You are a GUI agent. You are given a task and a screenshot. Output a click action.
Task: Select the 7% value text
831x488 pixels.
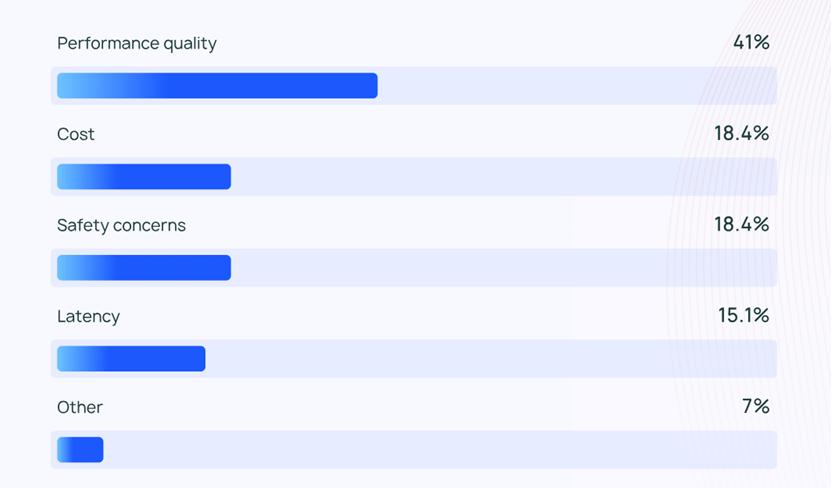755,407
